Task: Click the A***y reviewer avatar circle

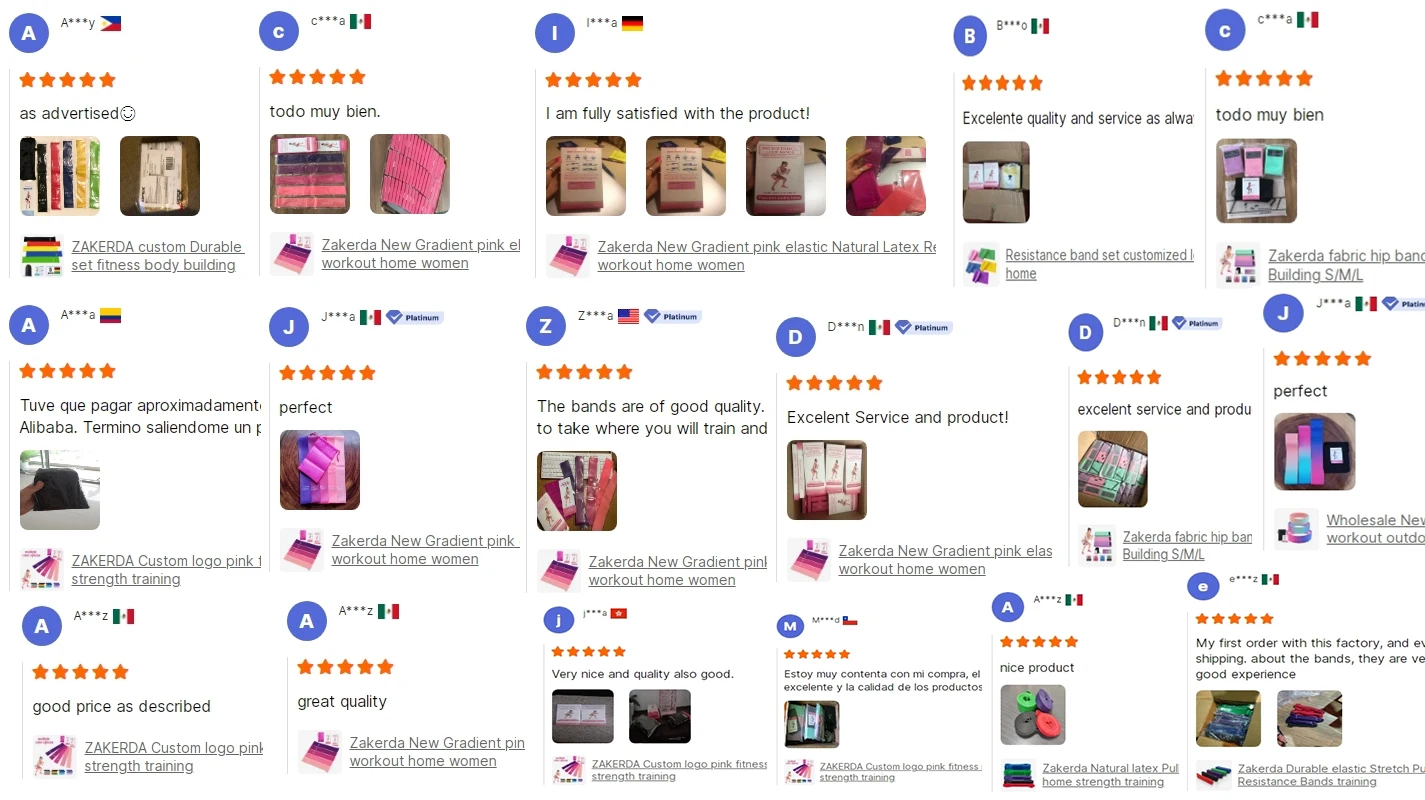Action: [29, 33]
